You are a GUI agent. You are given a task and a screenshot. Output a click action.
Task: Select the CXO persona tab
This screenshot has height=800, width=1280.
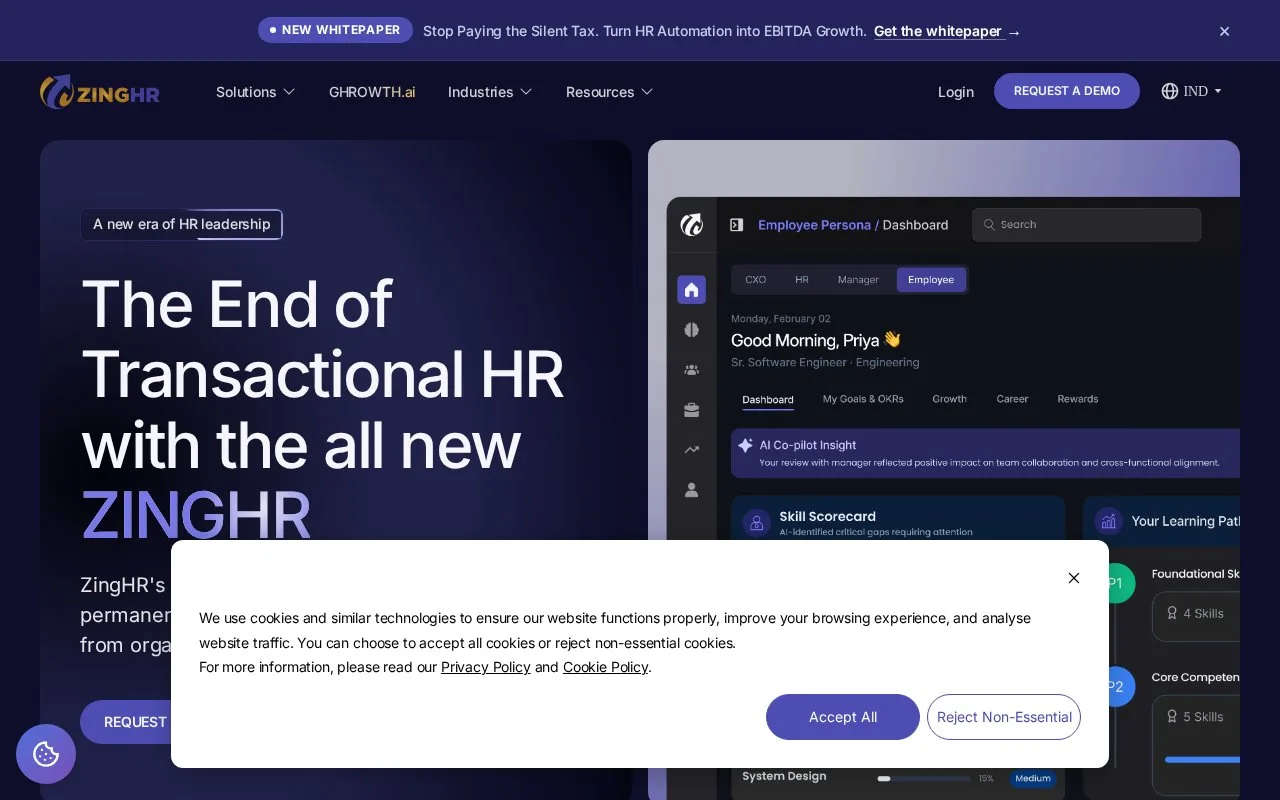point(756,280)
